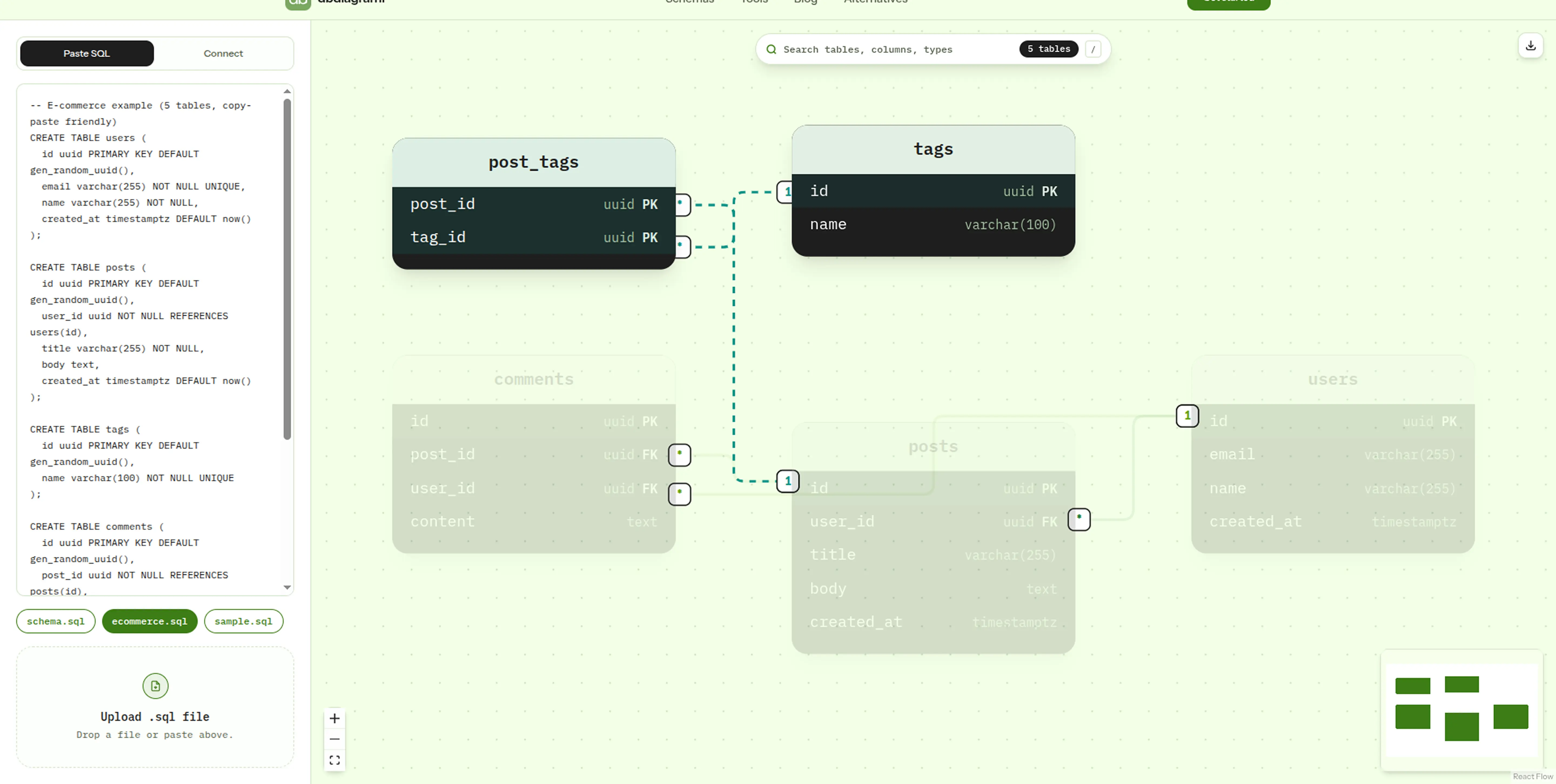Click the email row in users table

(x=1333, y=454)
